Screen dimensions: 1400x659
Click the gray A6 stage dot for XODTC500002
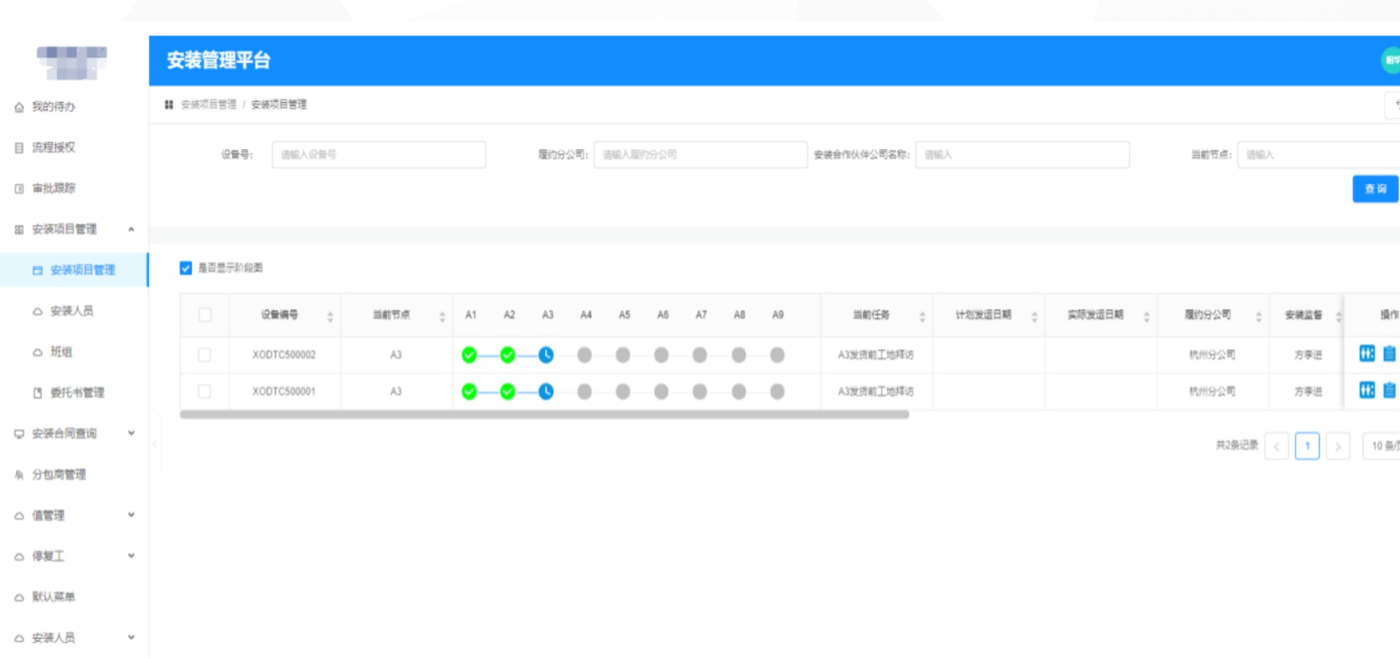(661, 355)
